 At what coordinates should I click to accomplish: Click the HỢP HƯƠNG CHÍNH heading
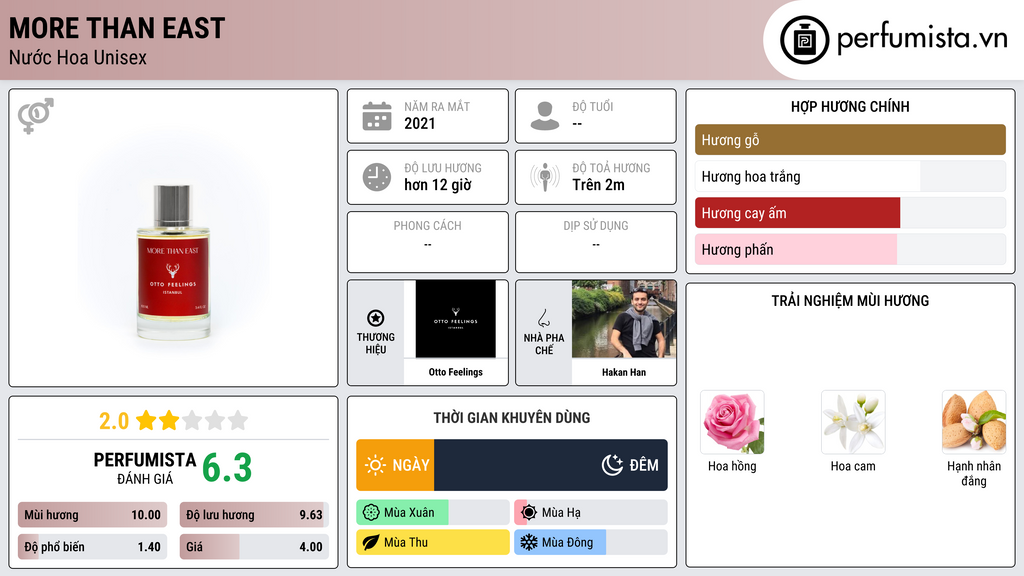850,106
